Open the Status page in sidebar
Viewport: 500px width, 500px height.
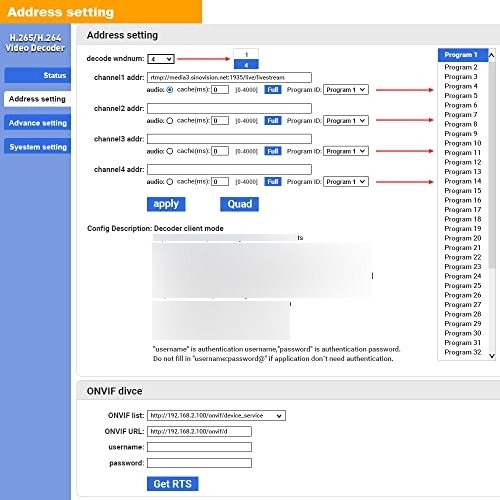coord(38,75)
